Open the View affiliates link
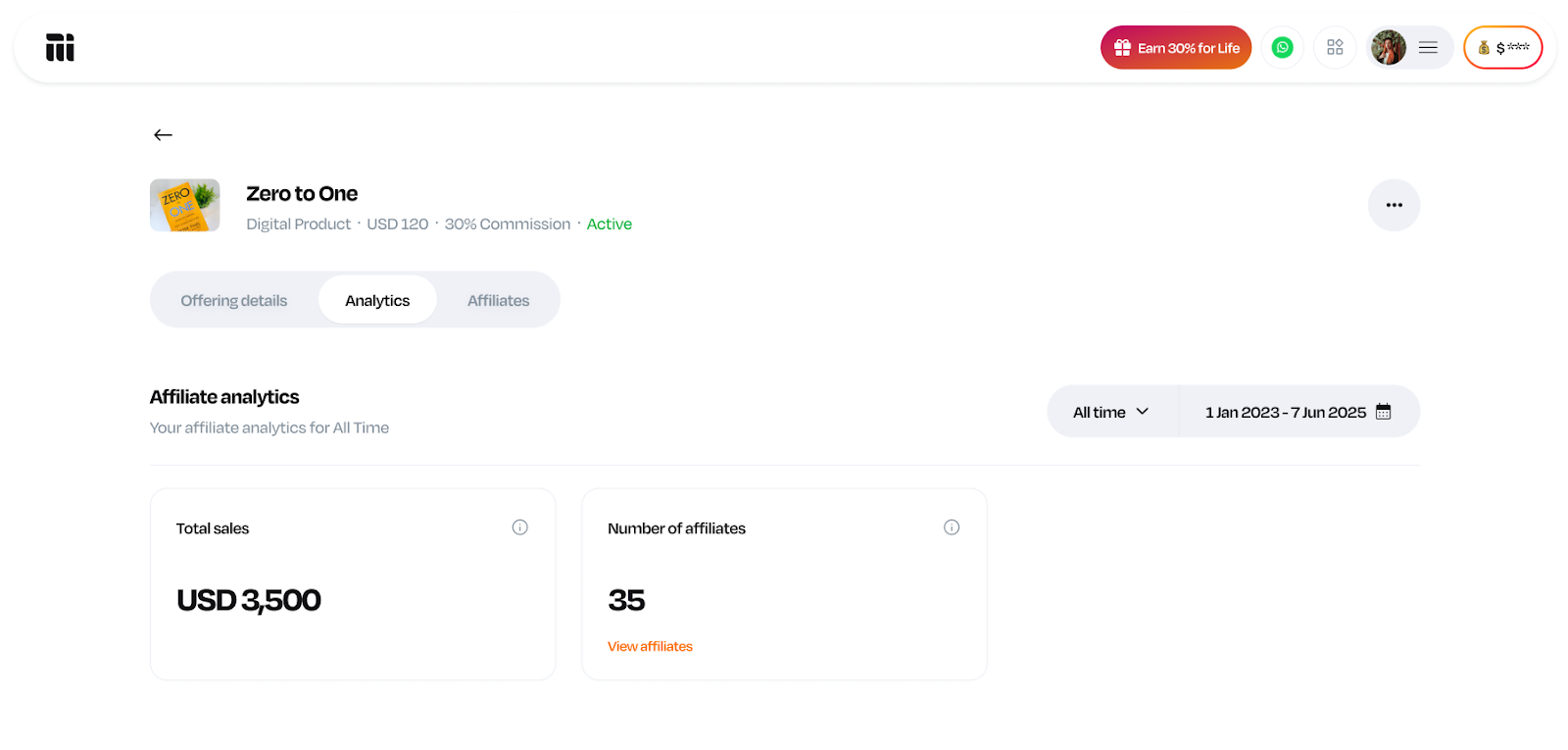Viewport: 1568px width, 750px height. pos(650,646)
